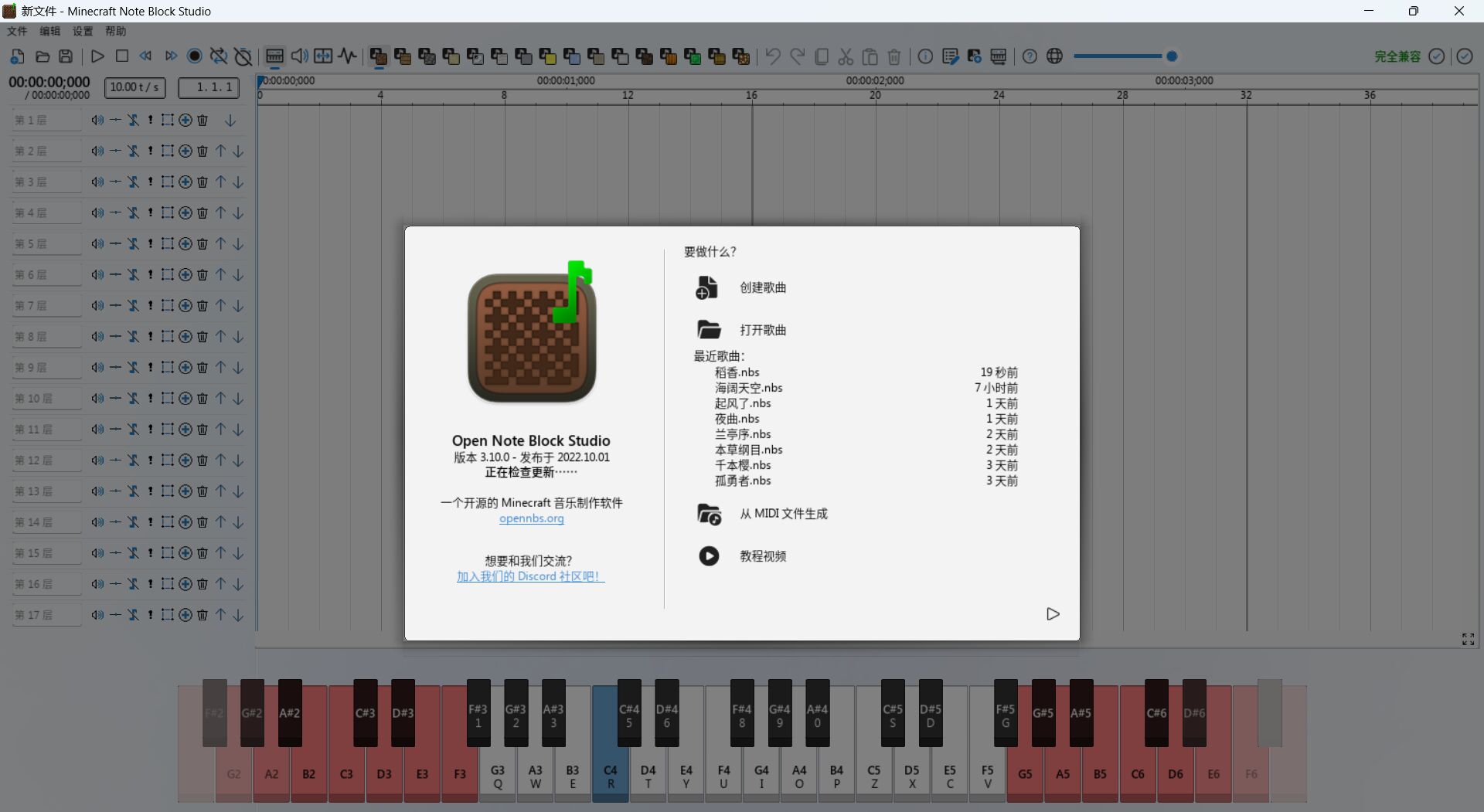The width and height of the screenshot is (1484, 812).
Task: Click the new song toolbar icon
Action: [17, 56]
